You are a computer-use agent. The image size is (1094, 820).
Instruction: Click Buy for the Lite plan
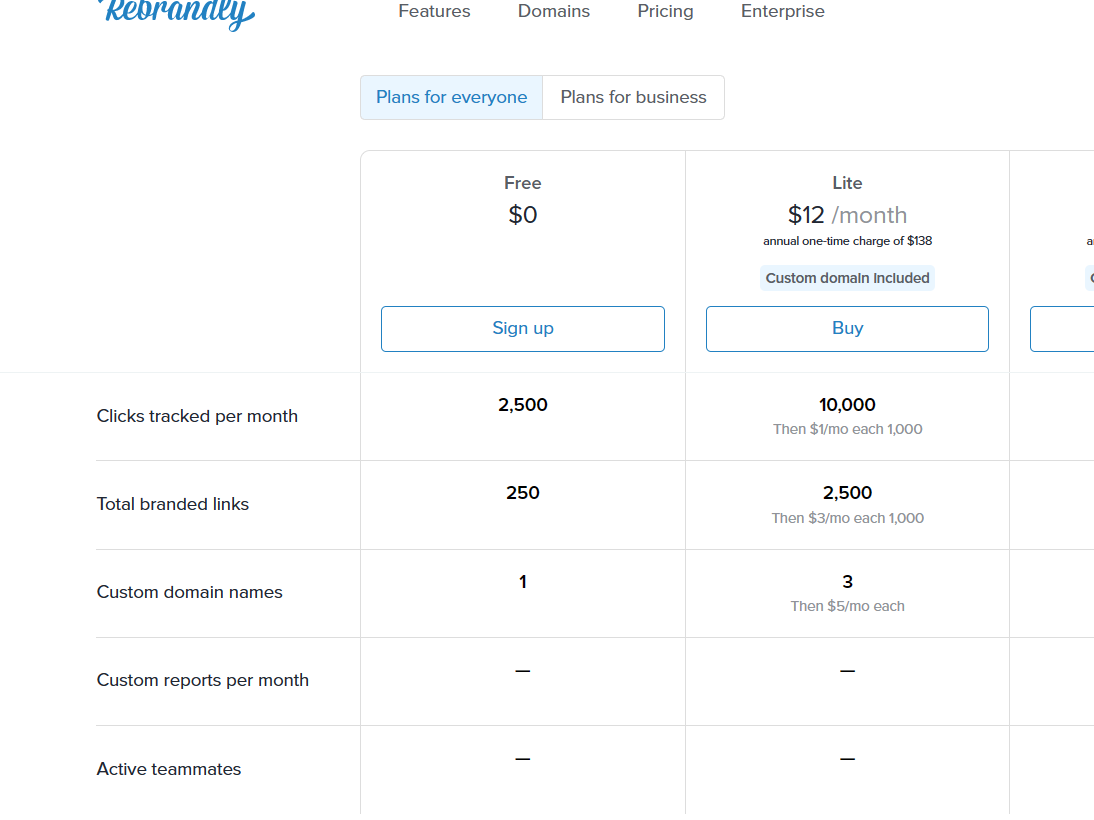point(847,328)
